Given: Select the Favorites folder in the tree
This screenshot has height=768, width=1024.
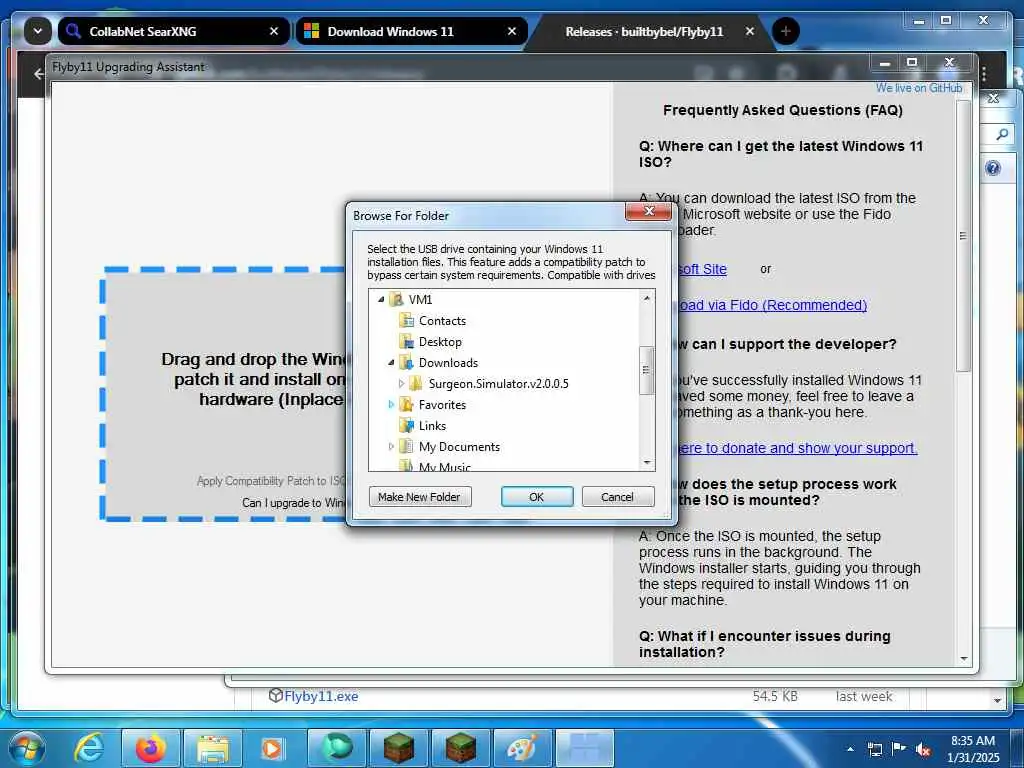Looking at the screenshot, I should pos(442,404).
